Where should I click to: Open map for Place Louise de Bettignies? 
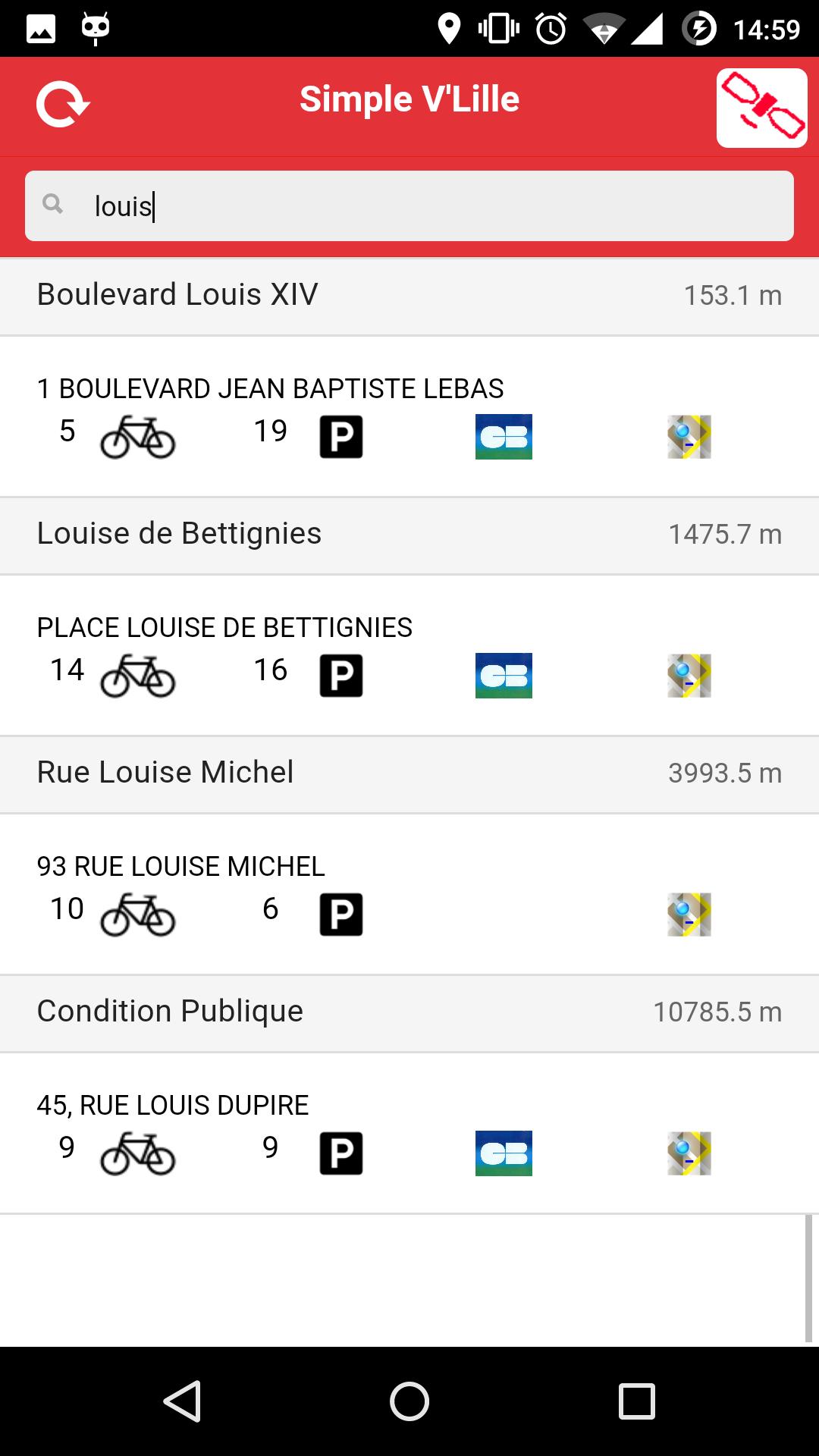(x=689, y=676)
